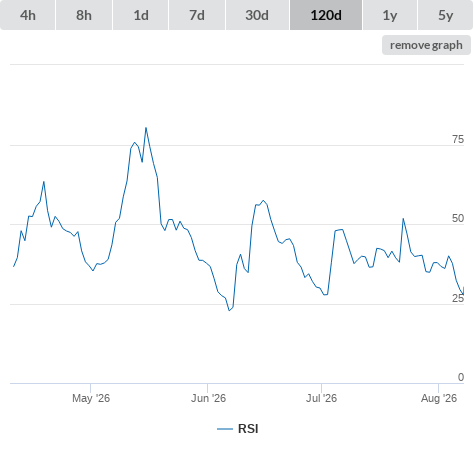The height and width of the screenshot is (455, 474).
Task: Switch to the 4h time range tab
Action: point(28,15)
